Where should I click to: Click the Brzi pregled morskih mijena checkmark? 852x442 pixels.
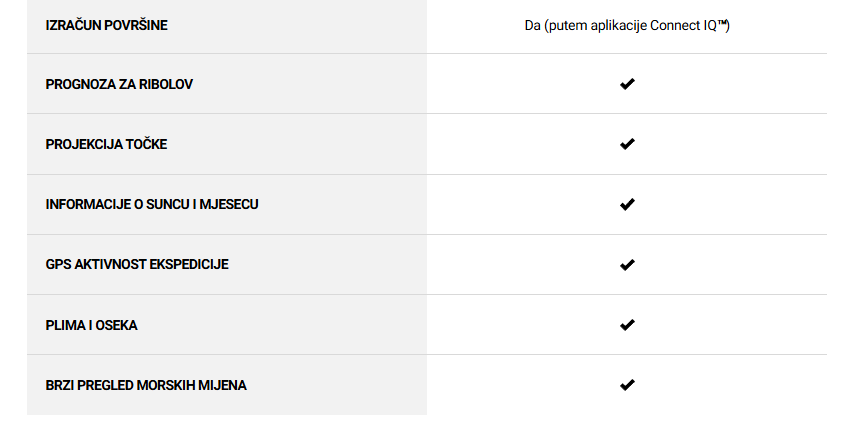pos(627,385)
